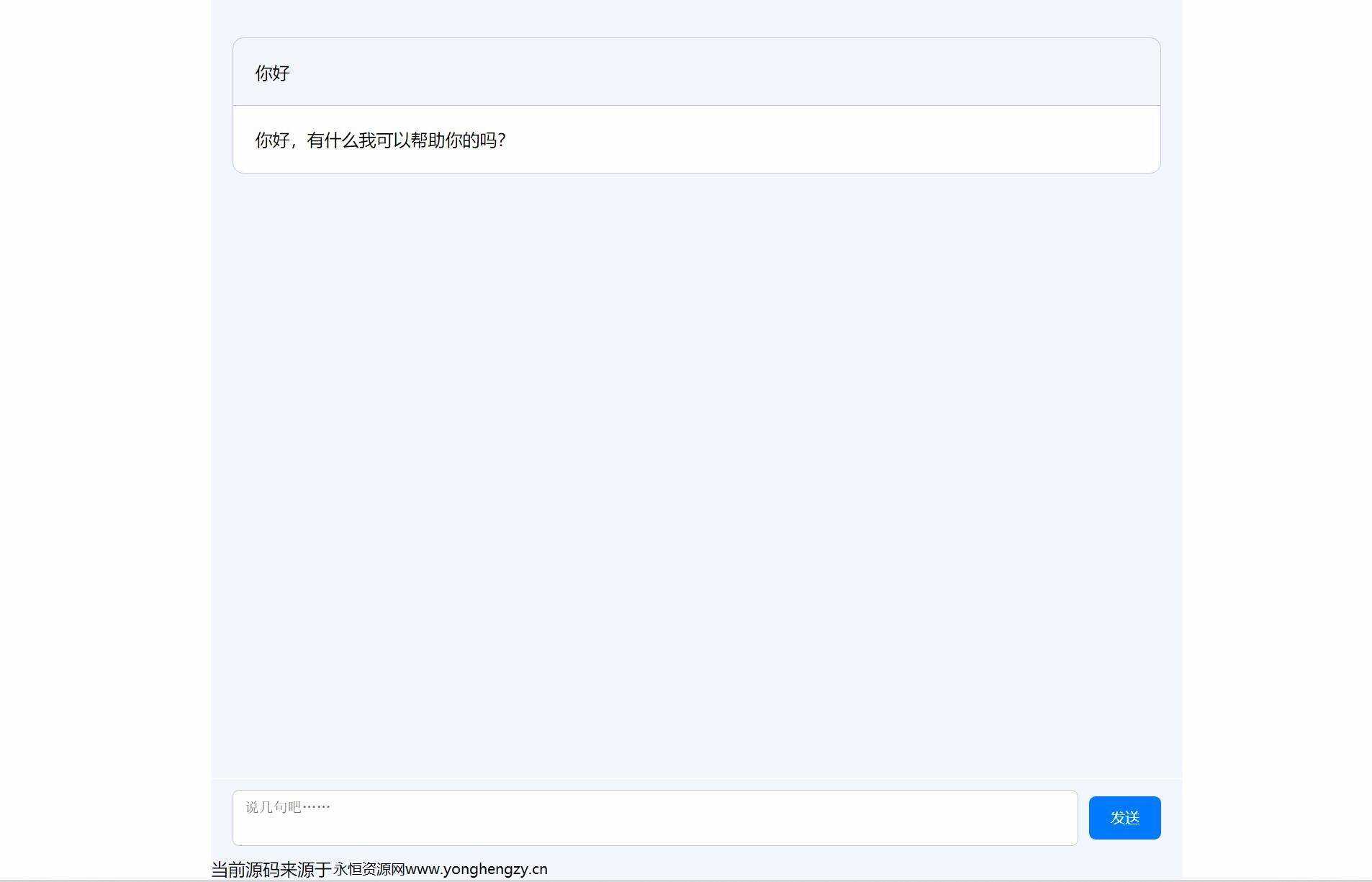The height and width of the screenshot is (882, 1372).
Task: Select the 你好 greeting message text
Action: [271, 73]
